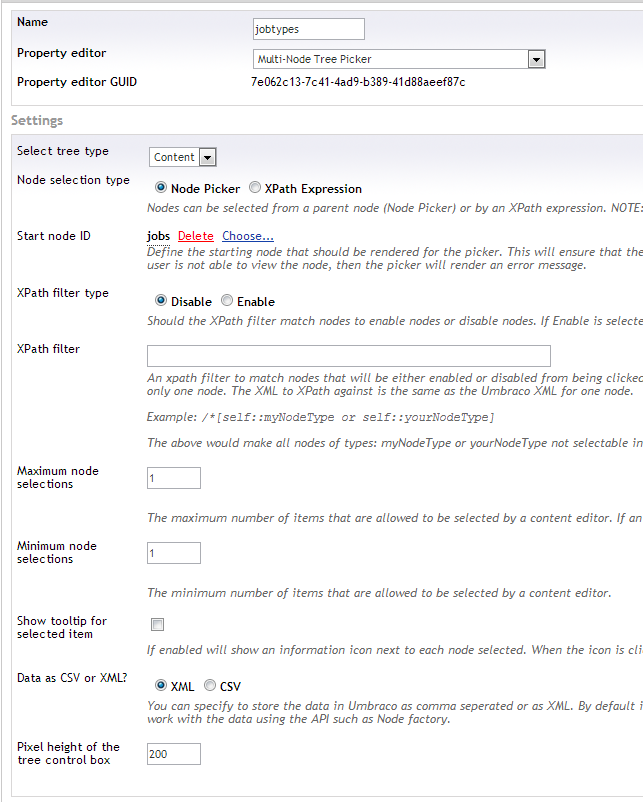Click the Name input field containing jobtypes
Viewport: 643px width, 802px height.
pos(308,29)
